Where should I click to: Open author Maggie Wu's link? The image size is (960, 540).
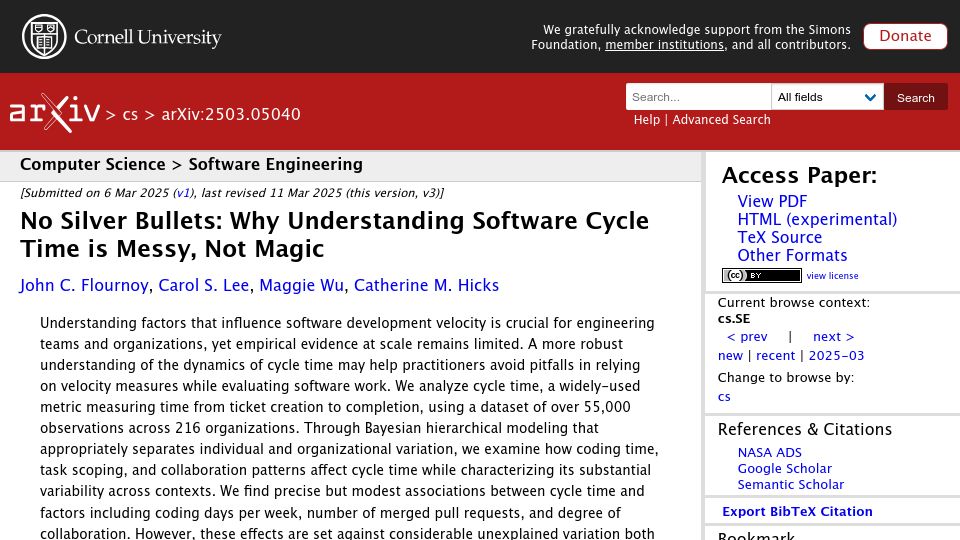click(301, 285)
